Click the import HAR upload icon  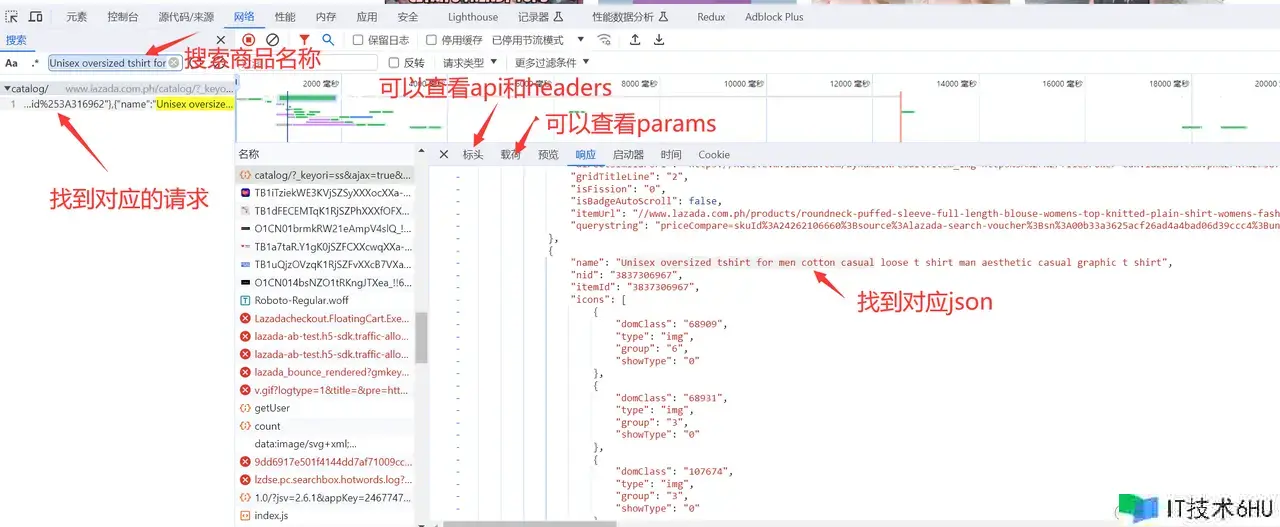point(634,40)
